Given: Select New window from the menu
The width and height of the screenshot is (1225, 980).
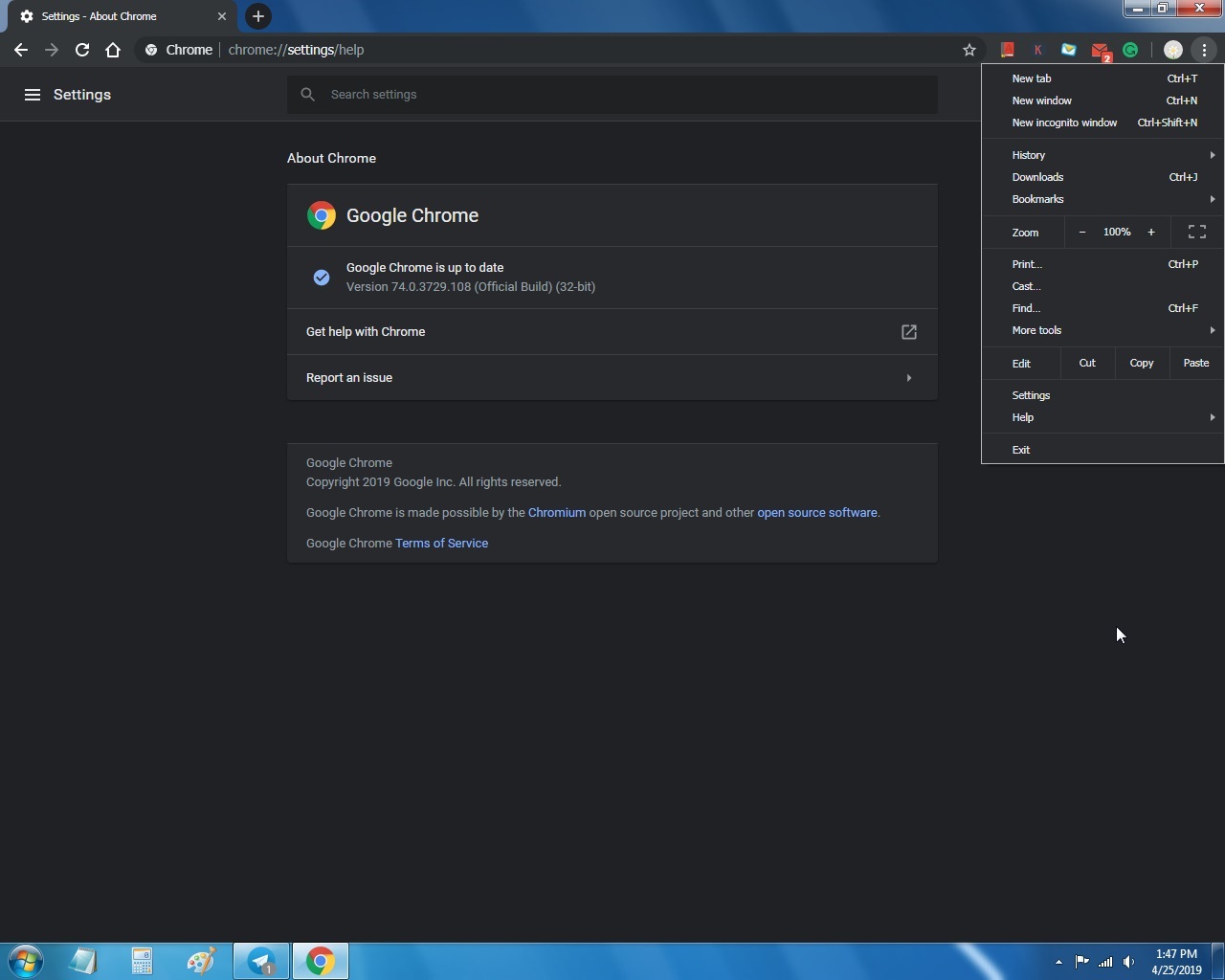Looking at the screenshot, I should pos(1102,100).
